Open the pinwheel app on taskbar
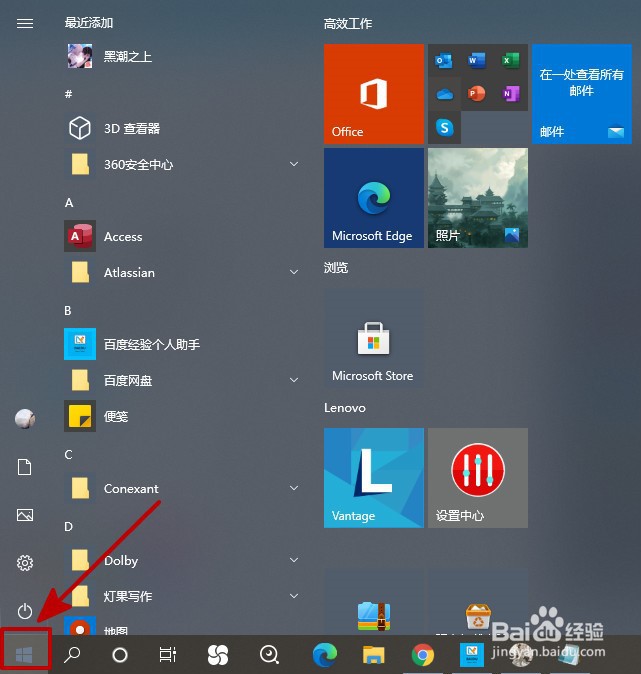The height and width of the screenshot is (674, 641). click(x=218, y=655)
